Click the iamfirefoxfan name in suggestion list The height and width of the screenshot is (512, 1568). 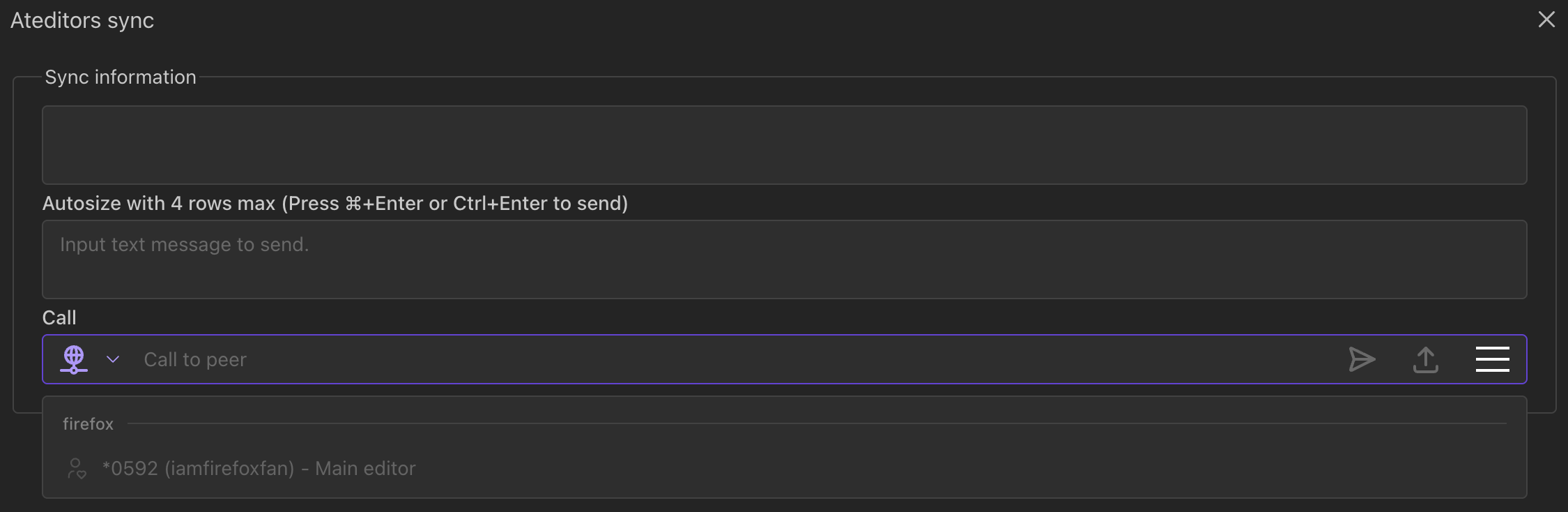click(x=229, y=468)
